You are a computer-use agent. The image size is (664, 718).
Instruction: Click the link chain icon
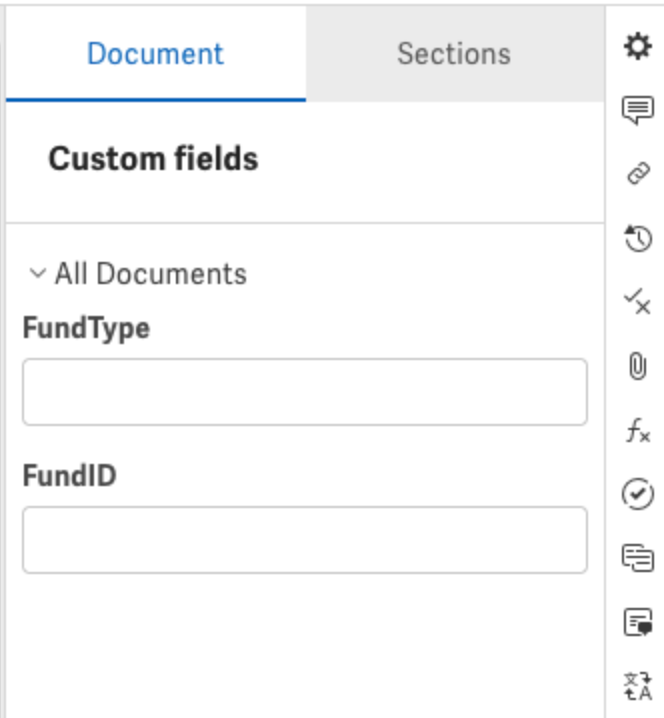(x=637, y=174)
